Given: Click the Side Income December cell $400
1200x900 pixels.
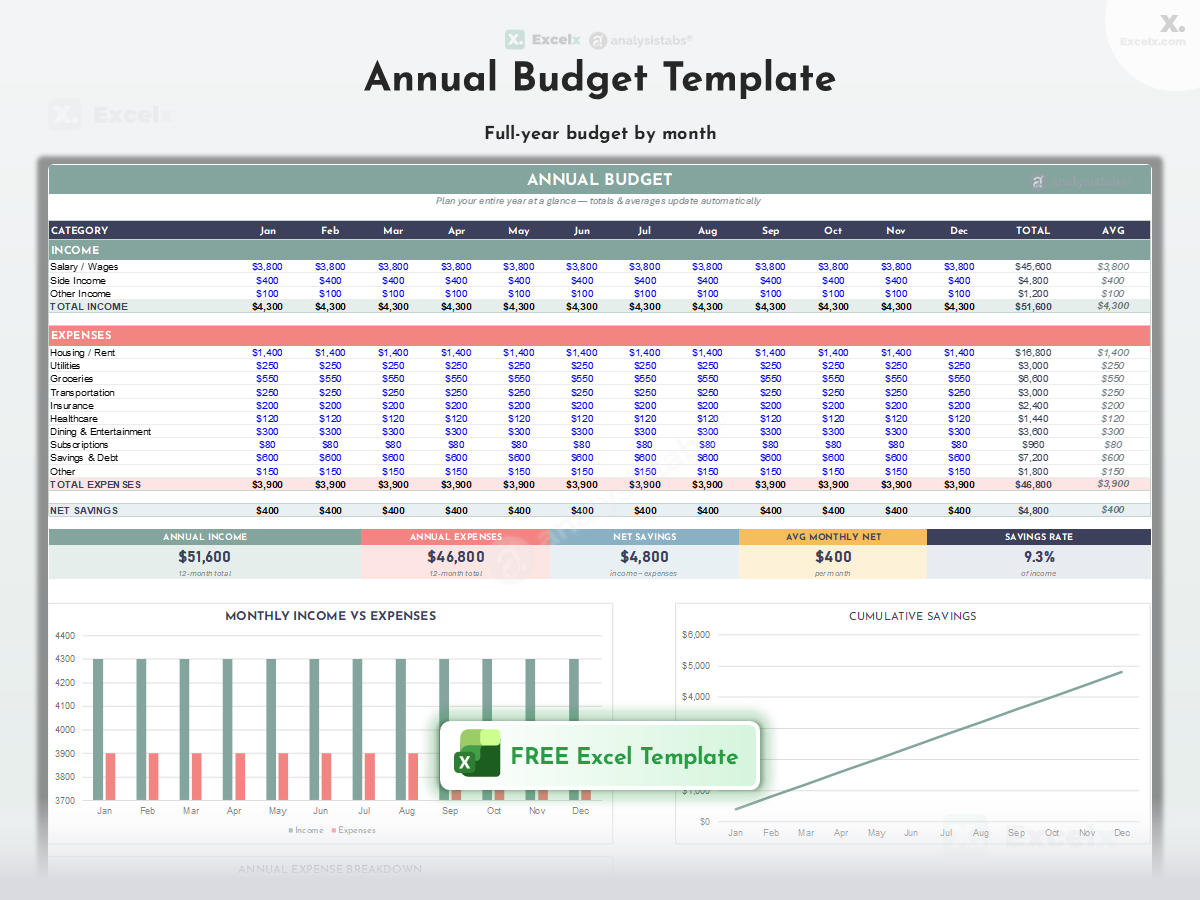Looking at the screenshot, I should click(x=959, y=281).
